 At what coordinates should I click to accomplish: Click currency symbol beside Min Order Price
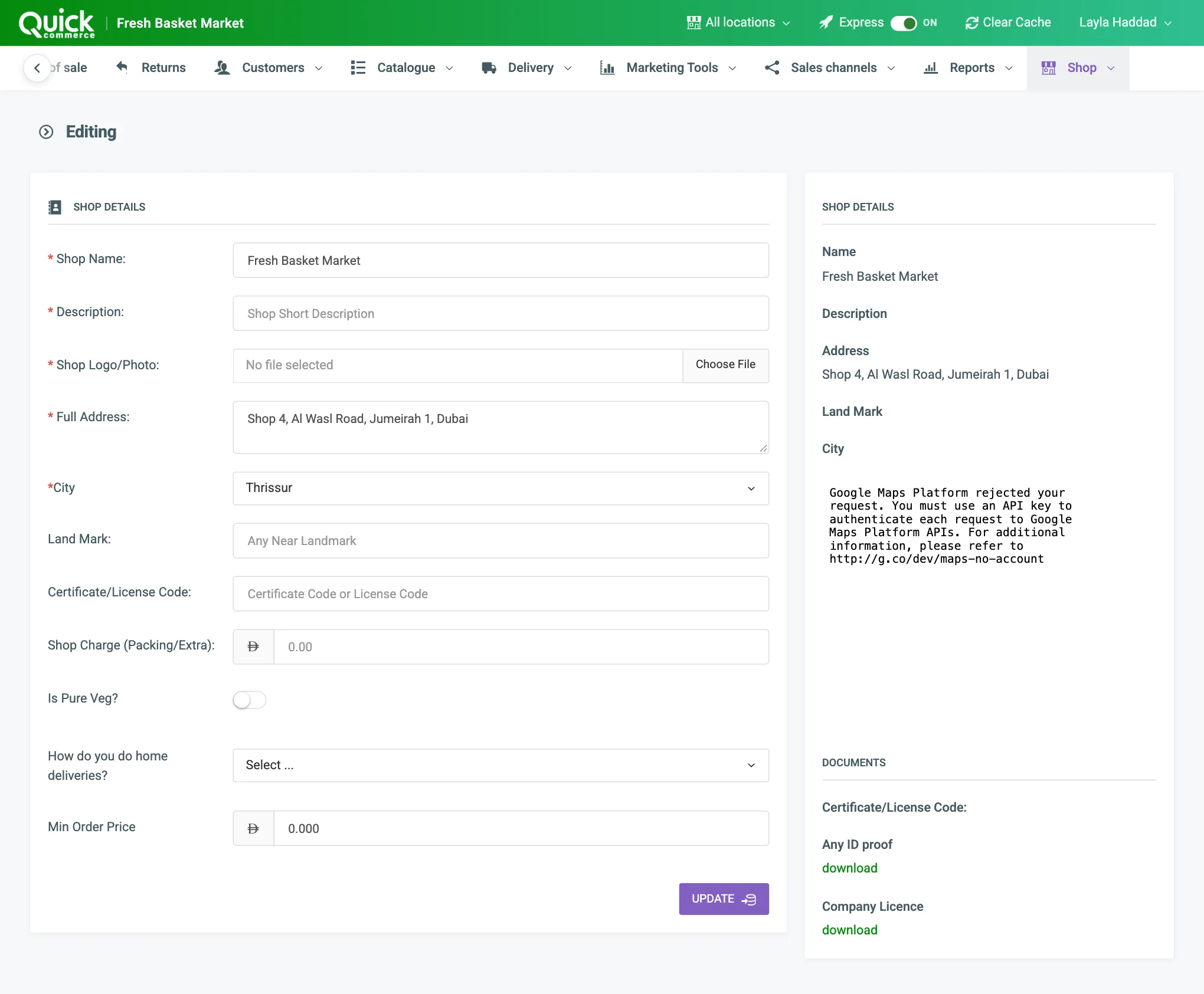(253, 828)
